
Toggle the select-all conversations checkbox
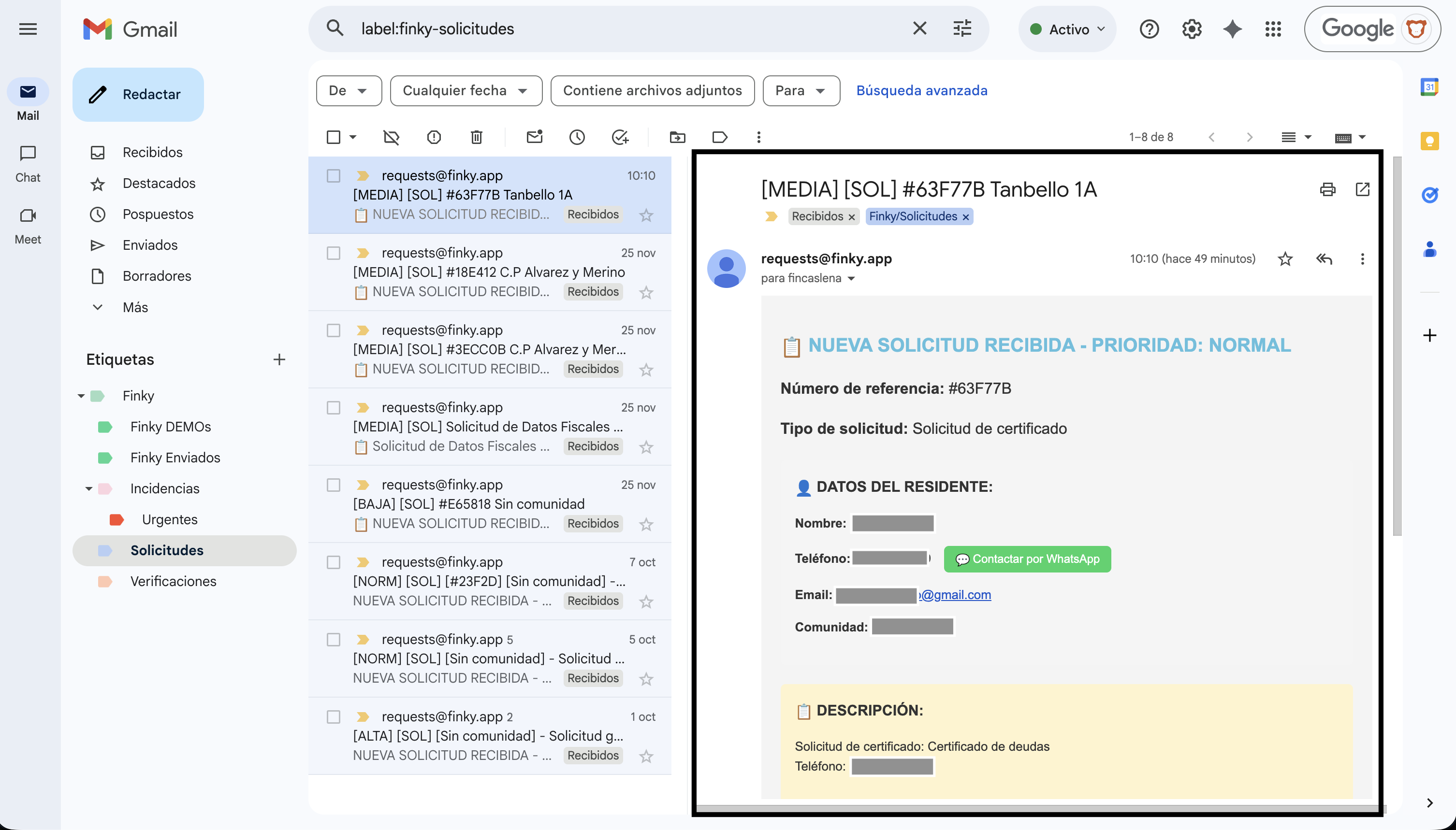pyautogui.click(x=334, y=137)
